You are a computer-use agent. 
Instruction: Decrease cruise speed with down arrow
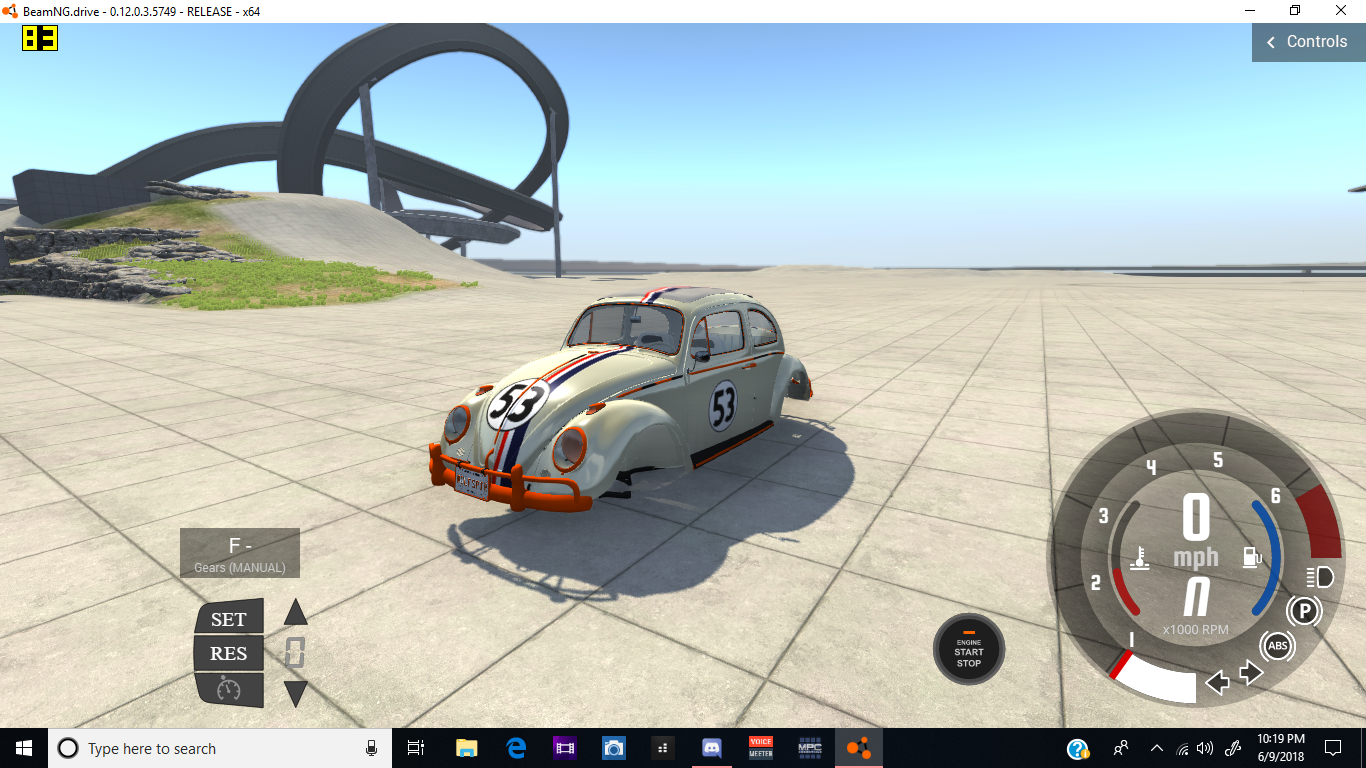295,693
